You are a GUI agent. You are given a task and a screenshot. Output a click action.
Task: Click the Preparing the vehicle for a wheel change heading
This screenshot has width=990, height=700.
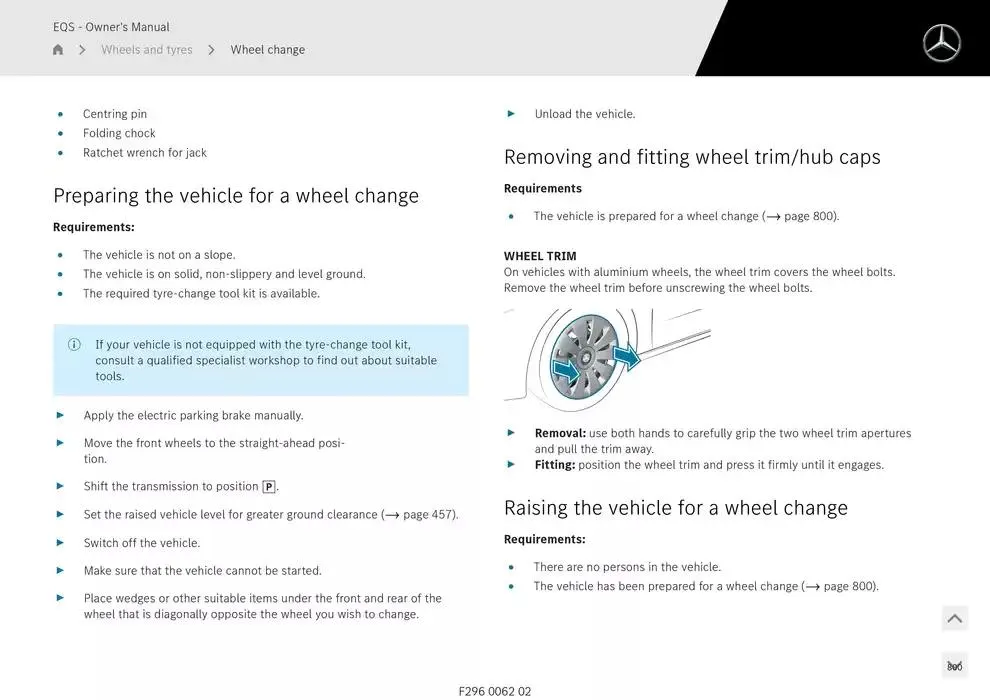point(236,196)
